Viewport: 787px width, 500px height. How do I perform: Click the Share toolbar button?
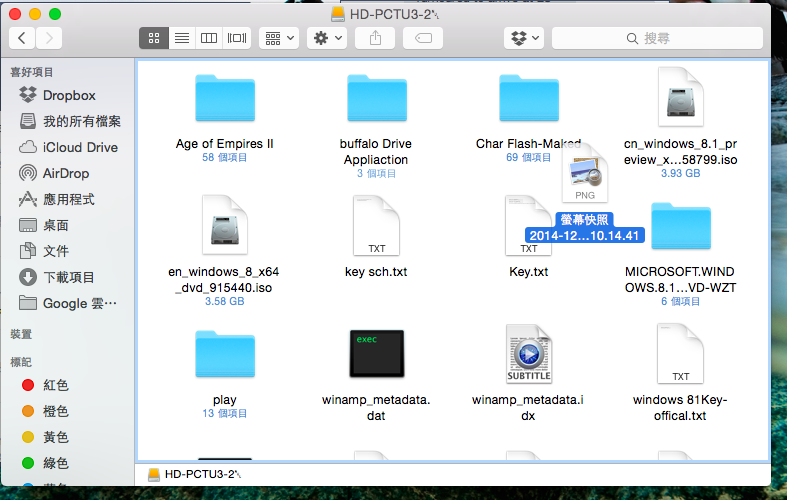[x=375, y=38]
